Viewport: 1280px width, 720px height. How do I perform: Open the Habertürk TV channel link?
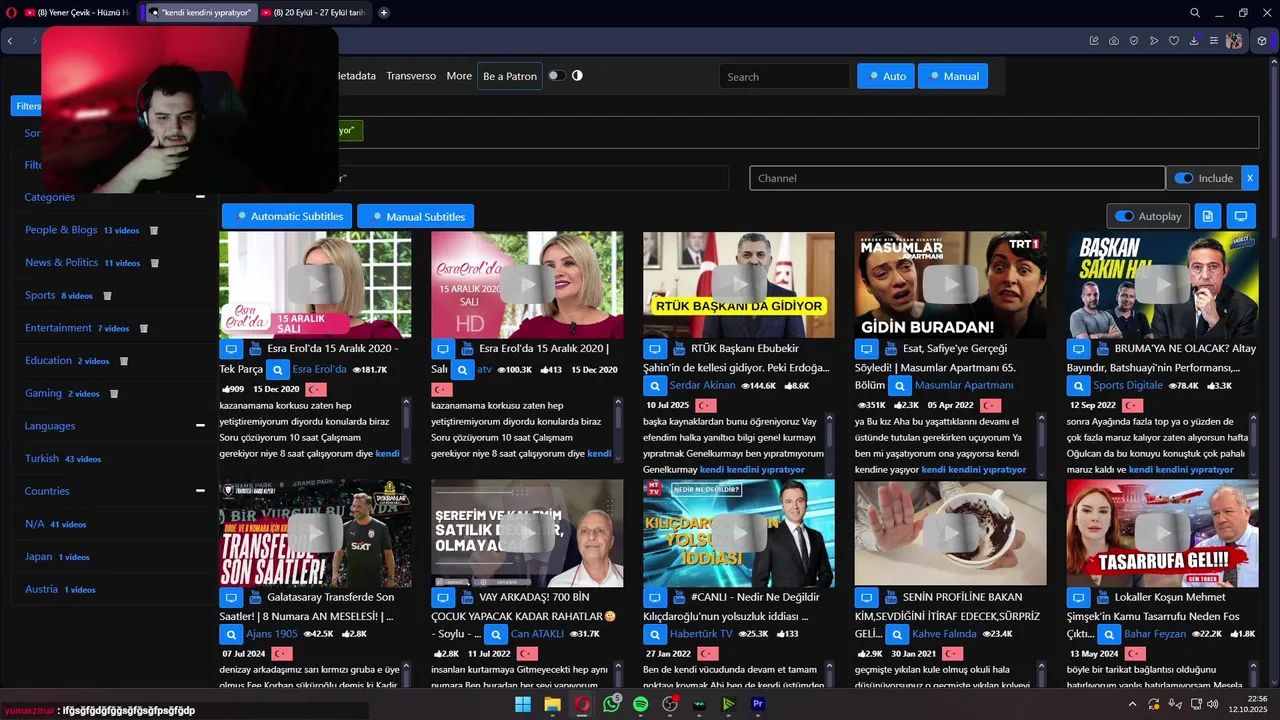click(x=701, y=634)
